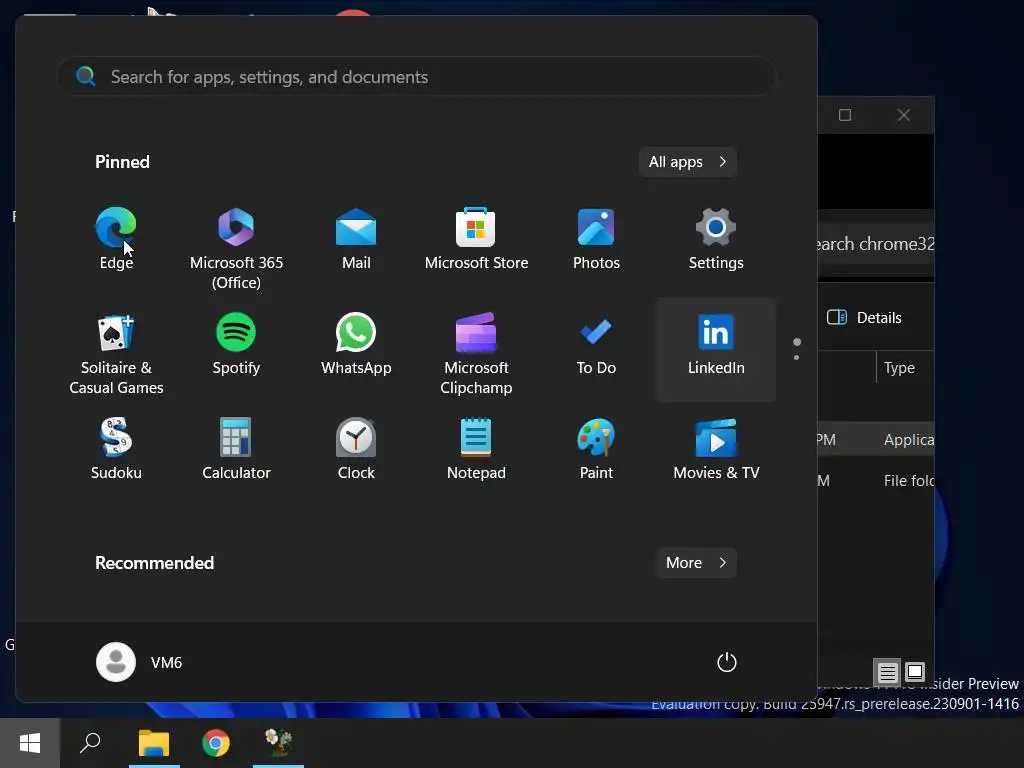
Task: Click the power button in Start menu
Action: [726, 662]
